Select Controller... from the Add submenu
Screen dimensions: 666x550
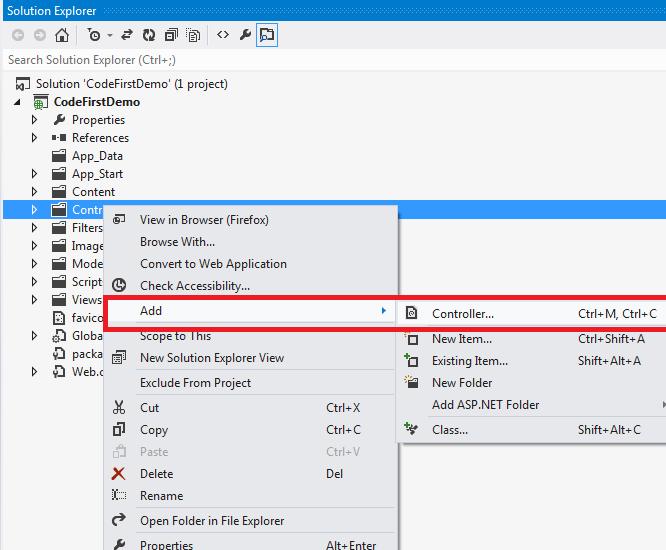click(x=462, y=314)
